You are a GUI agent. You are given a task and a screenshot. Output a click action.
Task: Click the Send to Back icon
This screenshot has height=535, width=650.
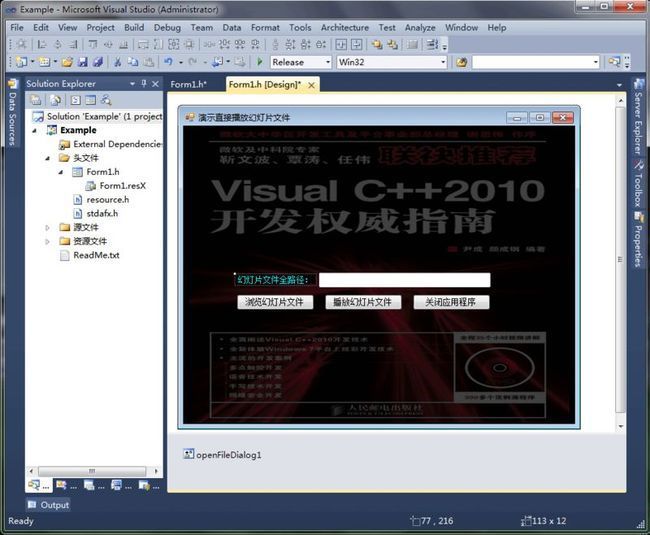[x=392, y=44]
